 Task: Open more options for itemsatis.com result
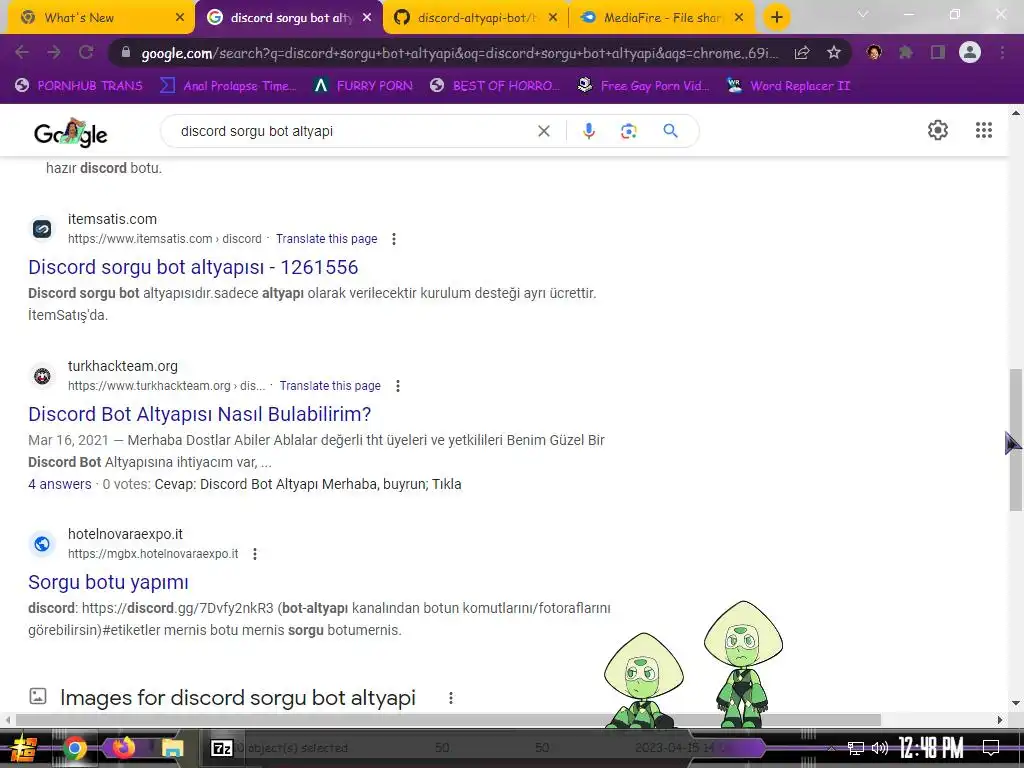coord(394,239)
